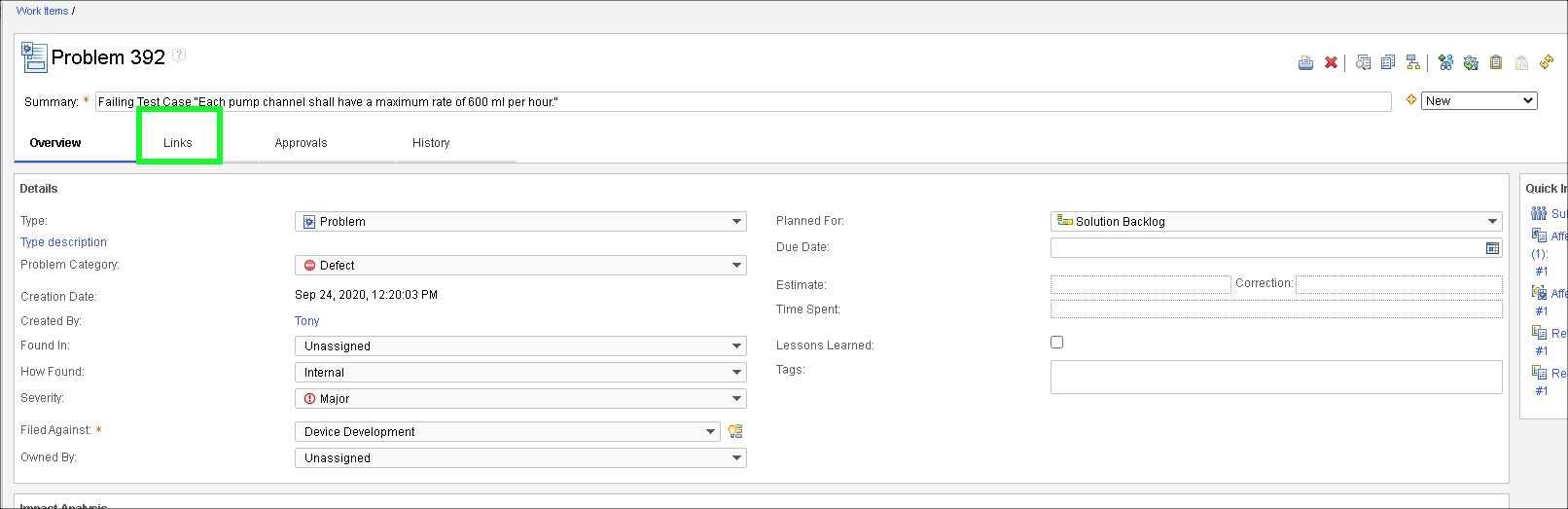Click the red X delete icon
The width and height of the screenshot is (1568, 509).
[x=1331, y=63]
